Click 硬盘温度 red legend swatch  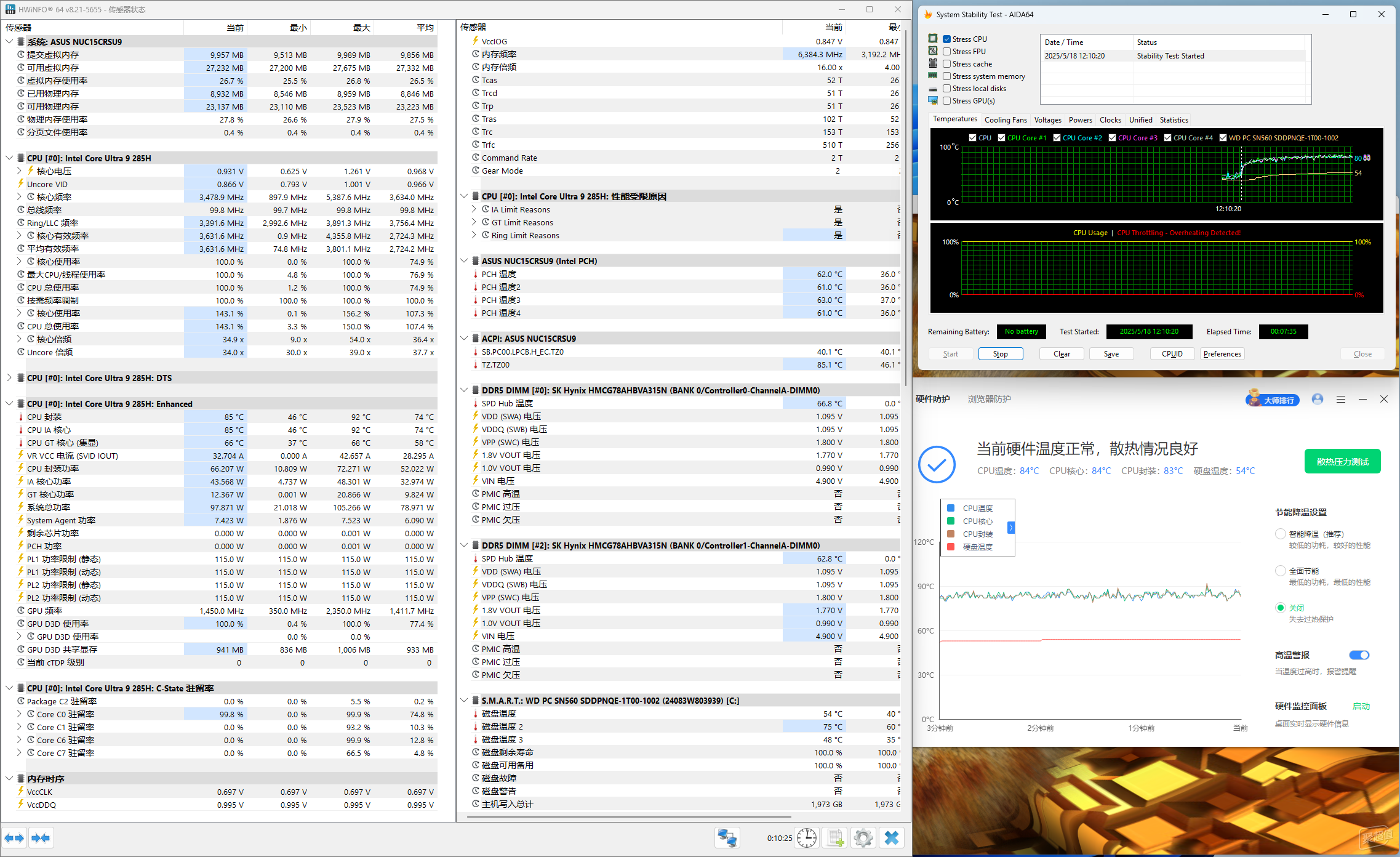pyautogui.click(x=951, y=547)
